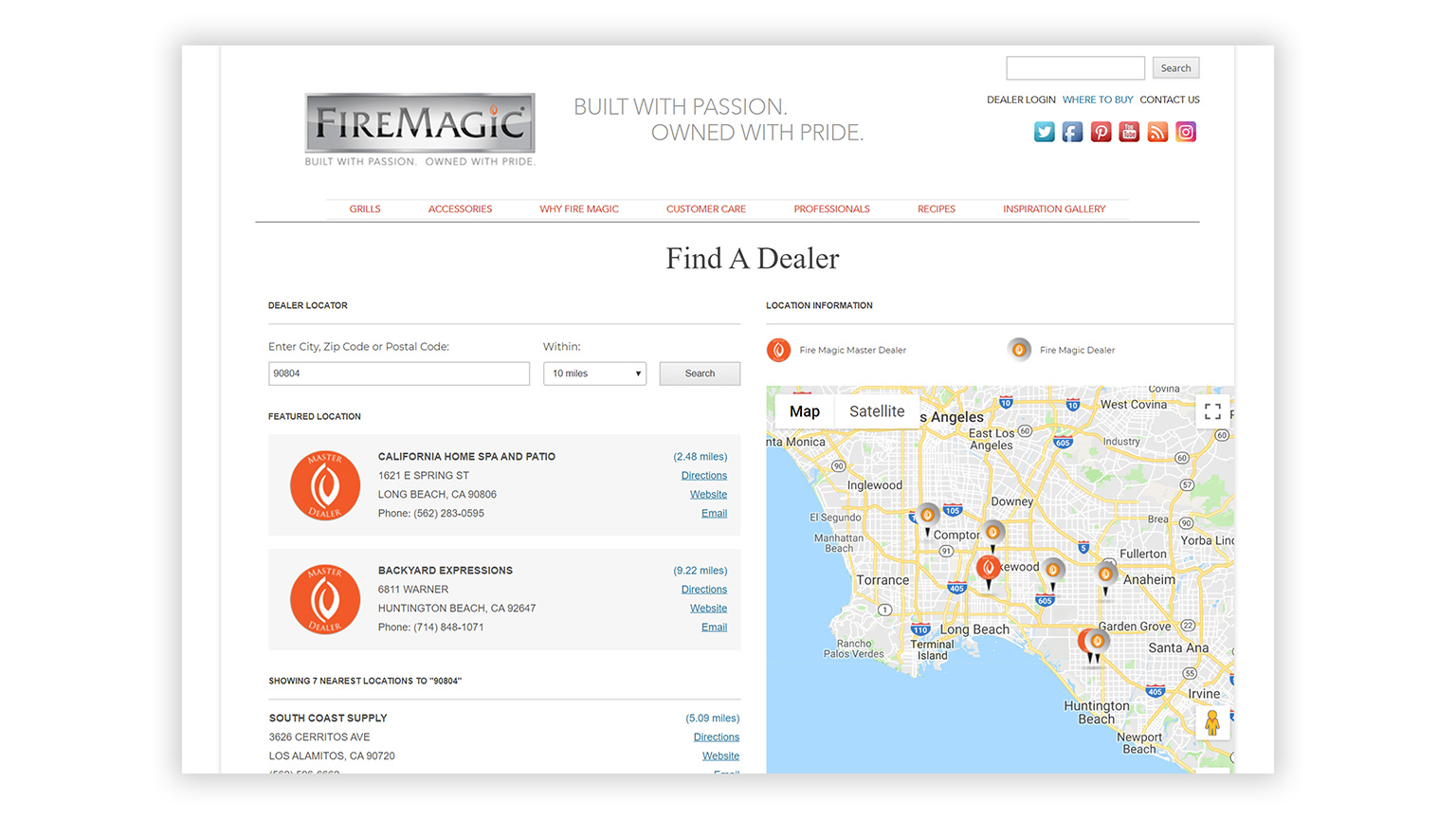Open South Coast Supply Website link

720,756
